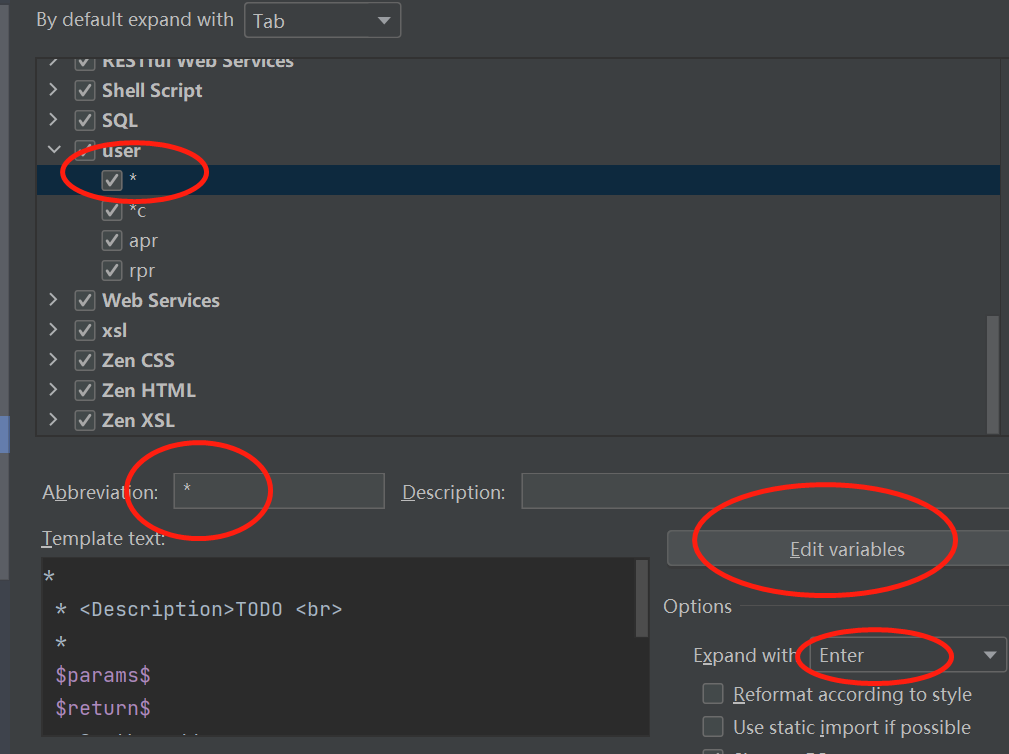This screenshot has height=754, width=1009.
Task: Select the Zen CSS group label
Action: [138, 360]
